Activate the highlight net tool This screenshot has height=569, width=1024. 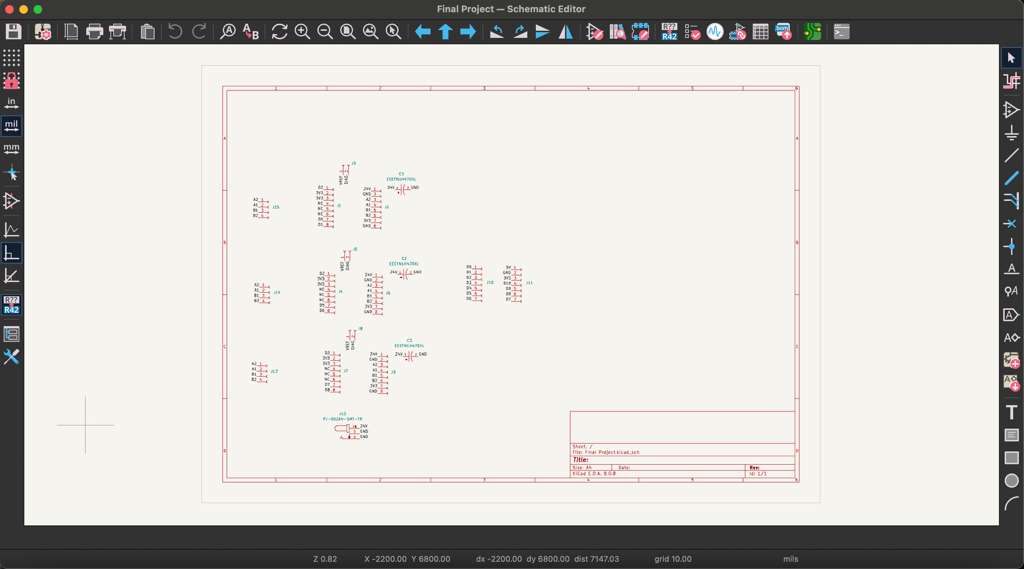[x=1011, y=81]
